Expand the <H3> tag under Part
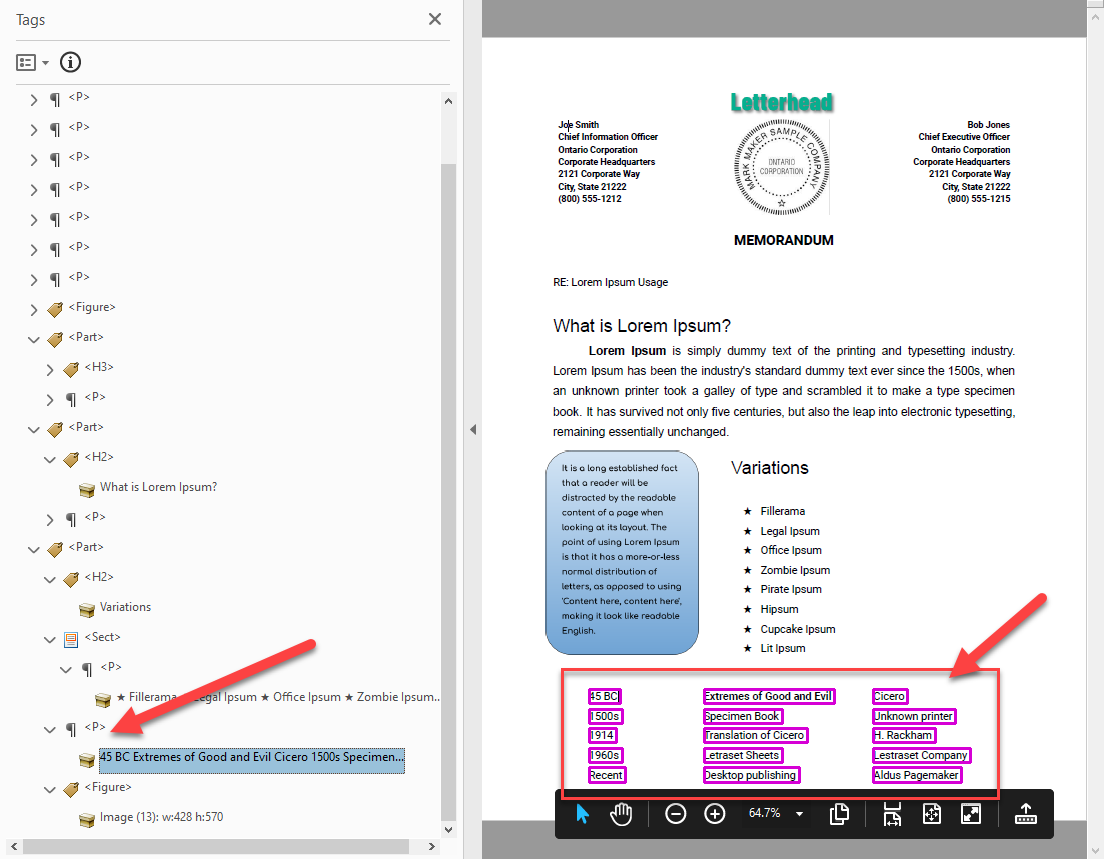Image resolution: width=1104 pixels, height=859 pixels. tap(49, 368)
